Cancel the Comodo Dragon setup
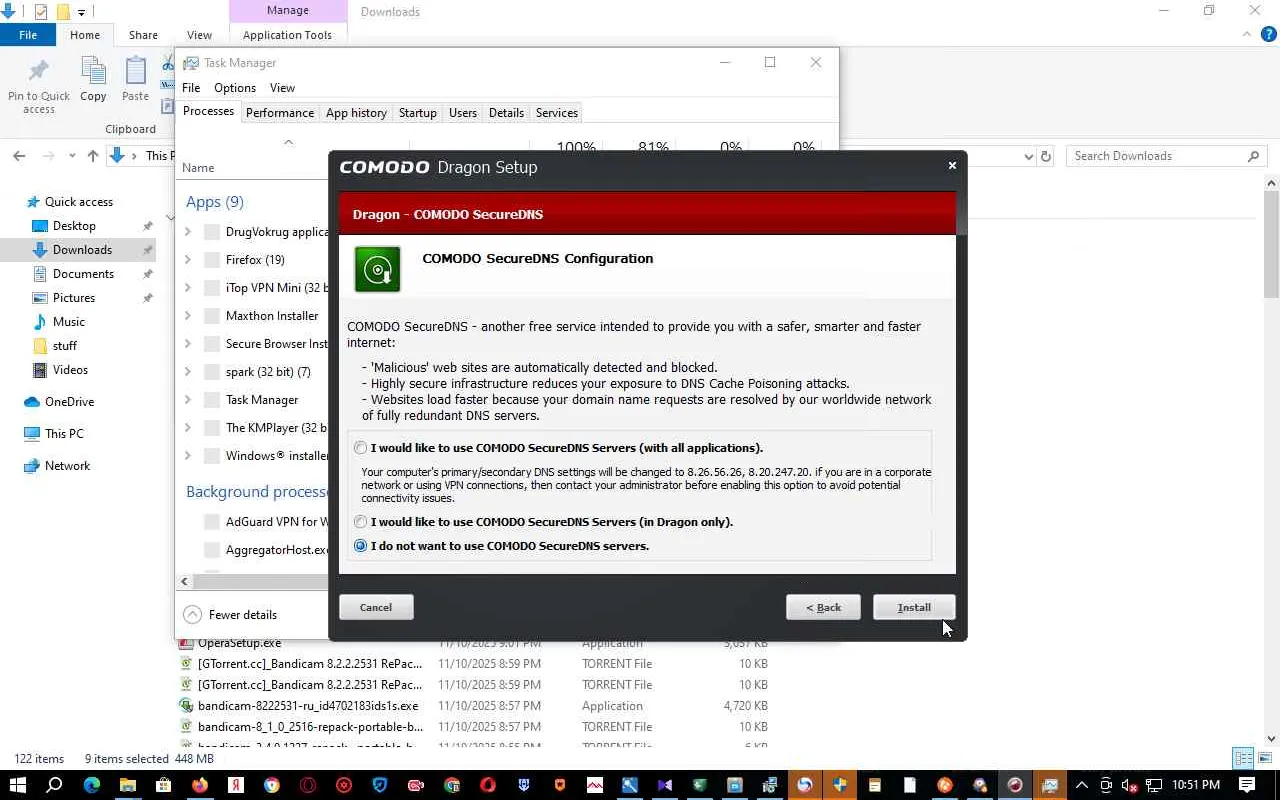 (x=376, y=607)
